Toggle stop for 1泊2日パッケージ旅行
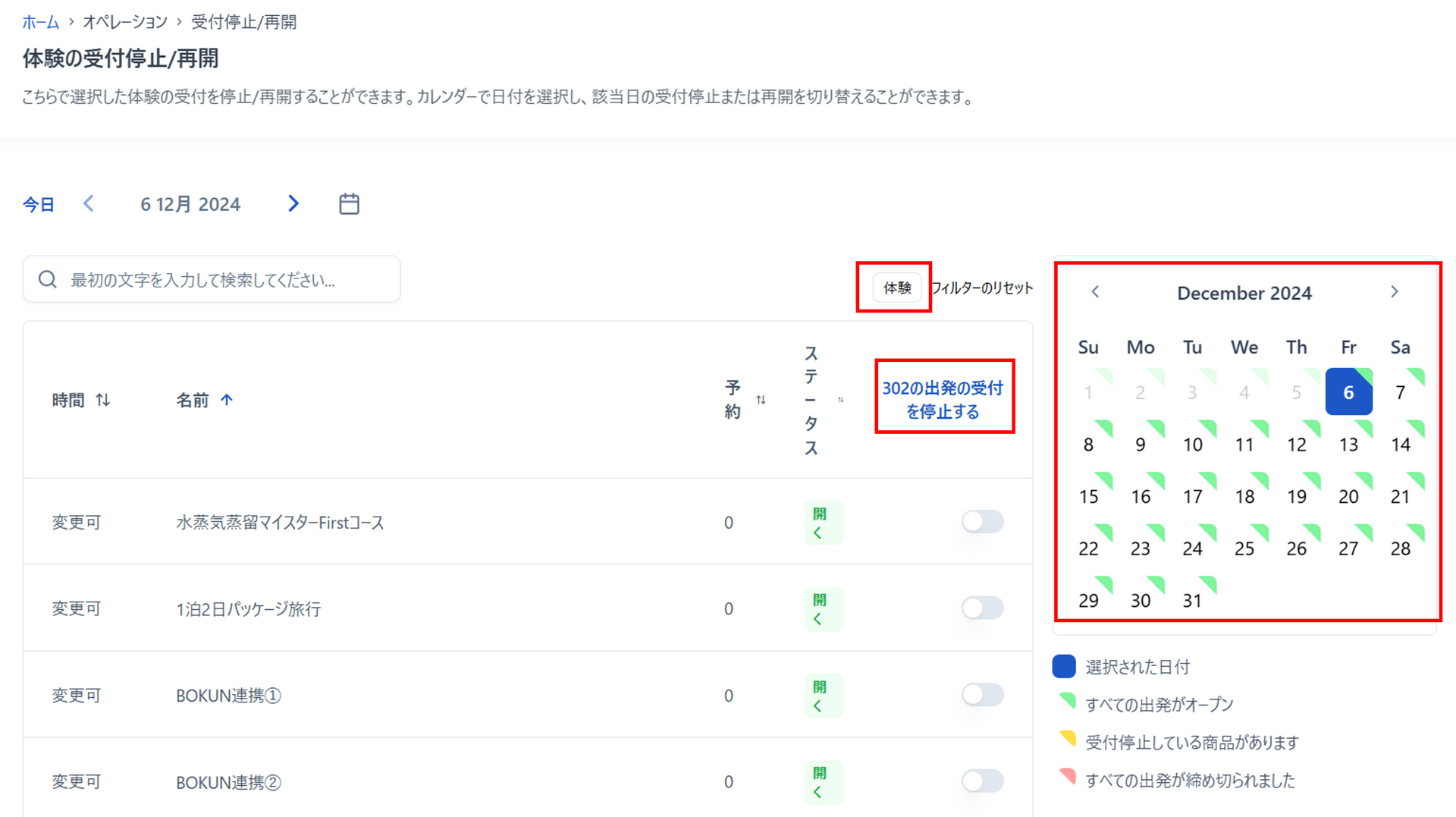The height and width of the screenshot is (817, 1456). pyautogui.click(x=982, y=608)
